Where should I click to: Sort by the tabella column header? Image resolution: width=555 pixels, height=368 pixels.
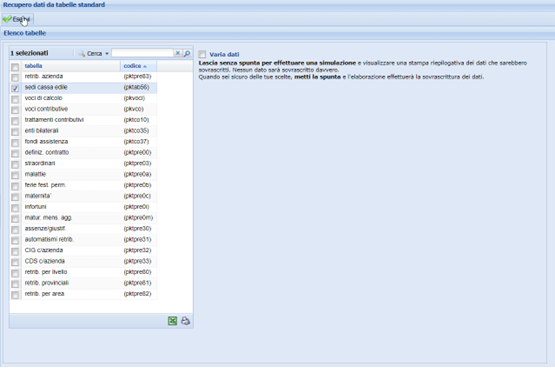71,66
